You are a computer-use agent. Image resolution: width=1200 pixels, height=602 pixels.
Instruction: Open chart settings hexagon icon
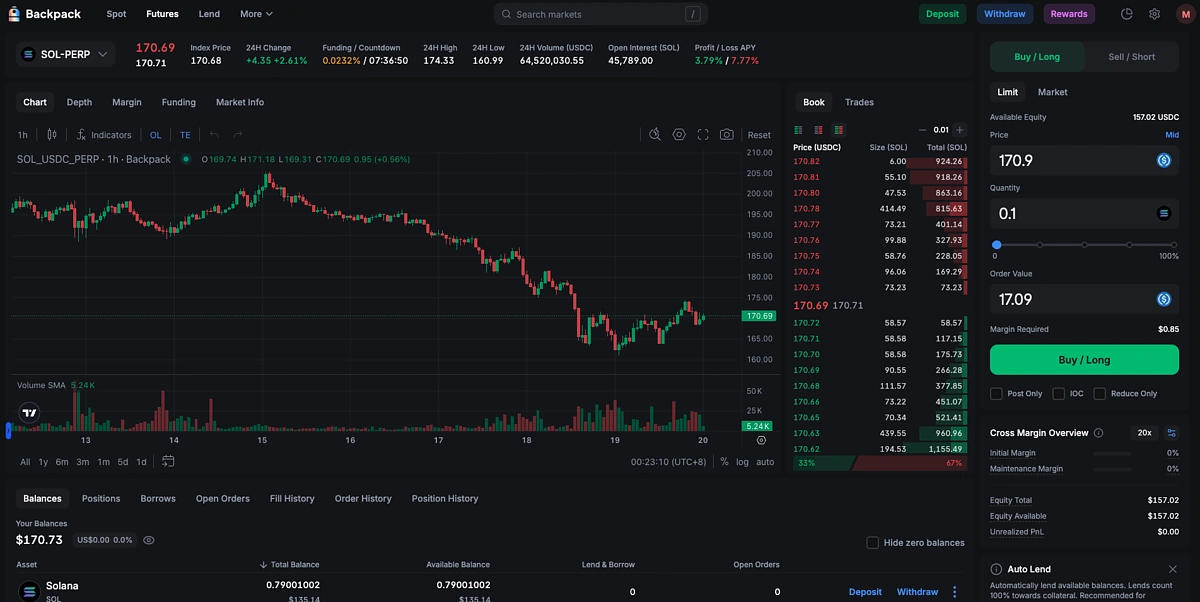point(679,135)
